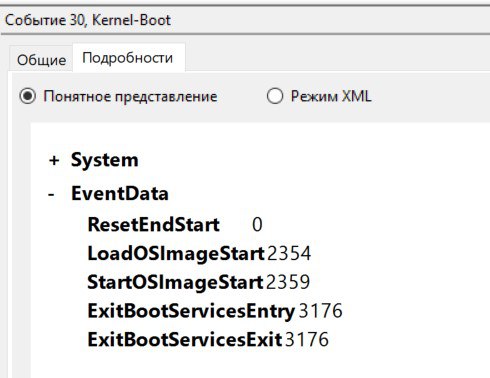Screen dimensions: 490x378
Task: Select the Подробности tab
Action: [128, 58]
